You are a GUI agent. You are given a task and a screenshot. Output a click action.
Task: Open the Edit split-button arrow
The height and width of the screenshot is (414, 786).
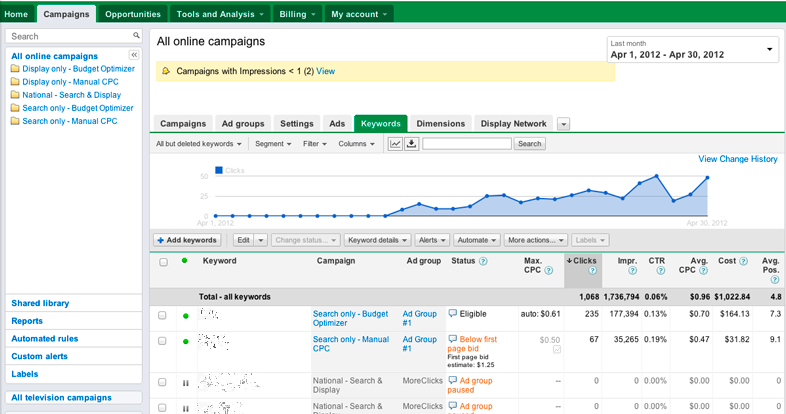pyautogui.click(x=261, y=240)
